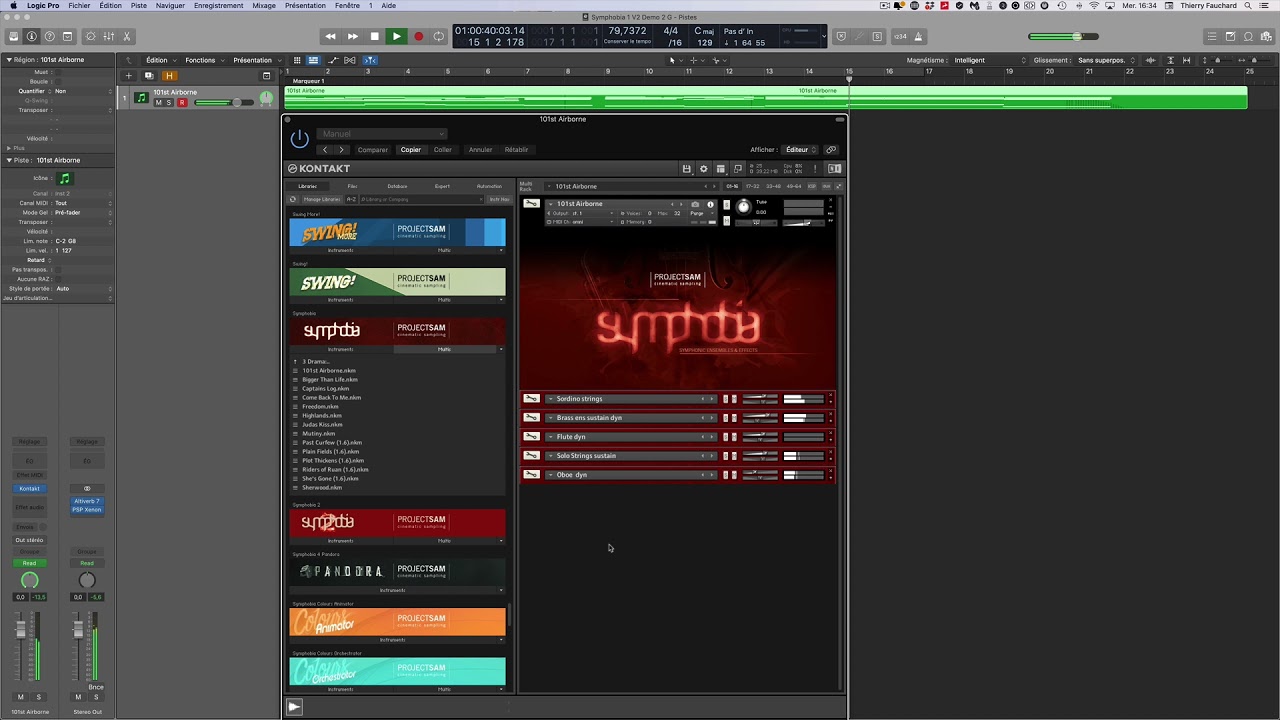This screenshot has height=720, width=1280.
Task: Toggle the orange H hide tracks button
Action: pyautogui.click(x=169, y=76)
